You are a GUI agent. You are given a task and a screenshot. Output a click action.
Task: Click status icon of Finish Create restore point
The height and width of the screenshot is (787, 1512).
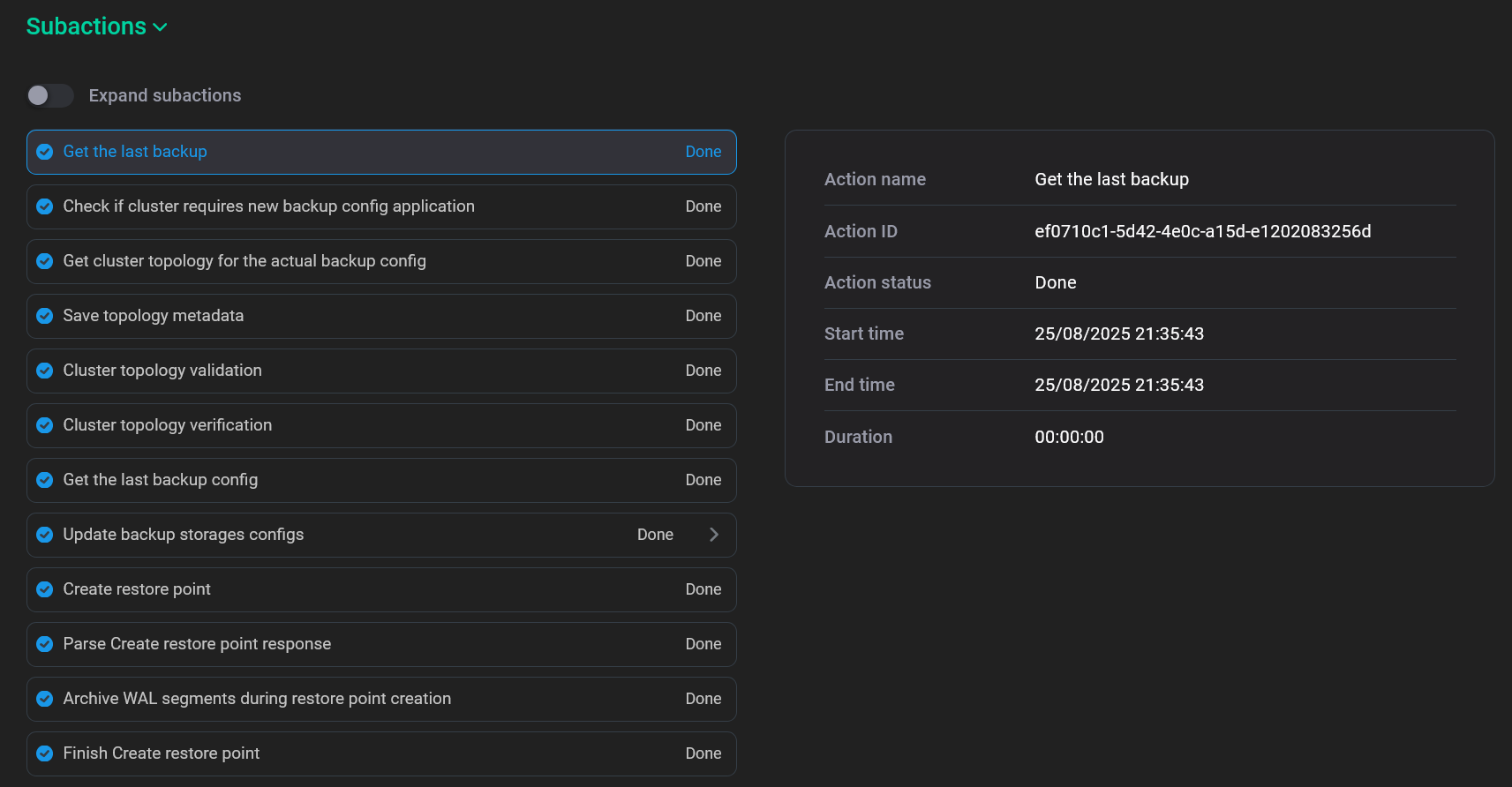point(45,753)
